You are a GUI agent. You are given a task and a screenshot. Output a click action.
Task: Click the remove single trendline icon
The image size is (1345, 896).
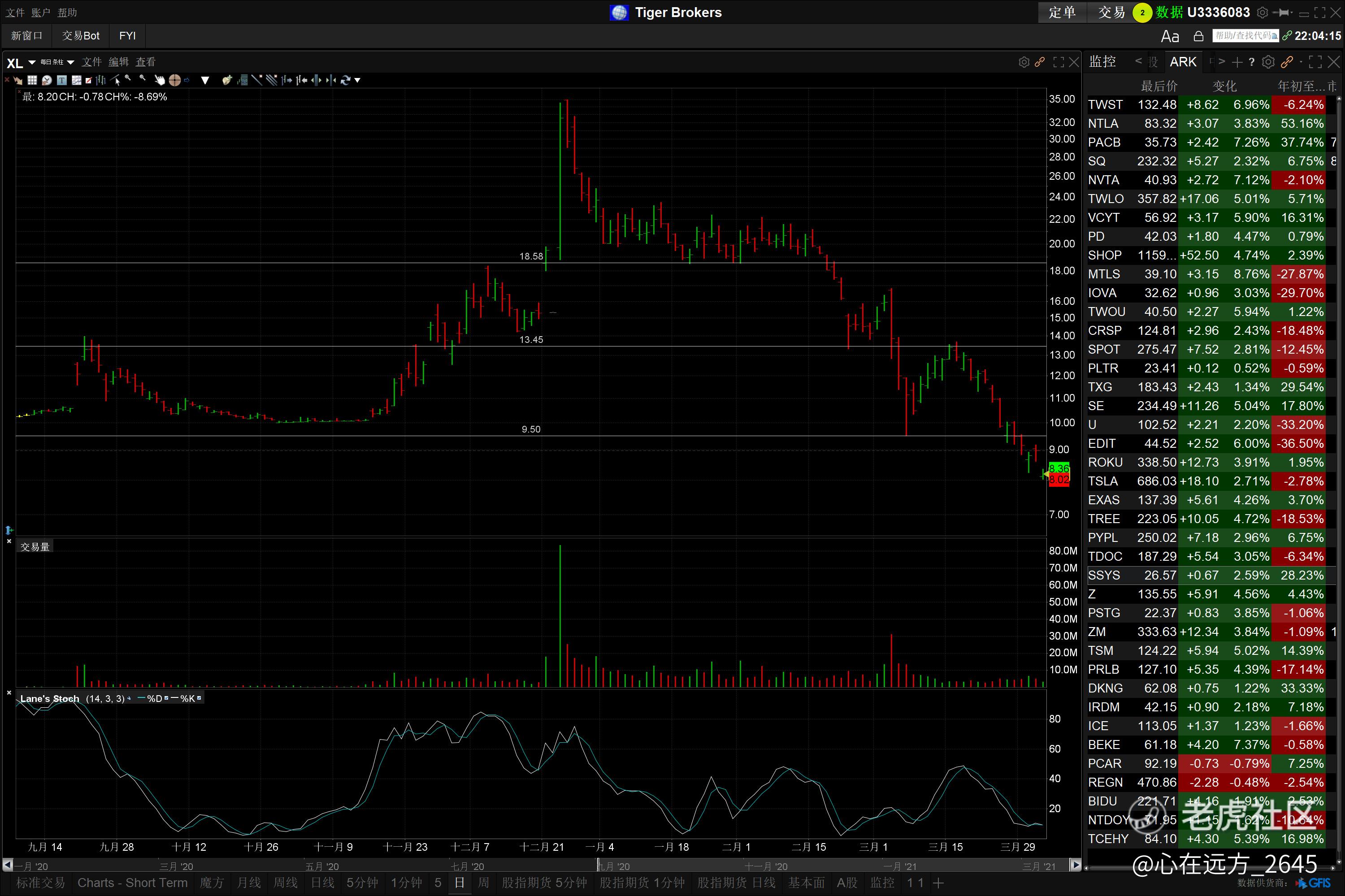[x=256, y=81]
